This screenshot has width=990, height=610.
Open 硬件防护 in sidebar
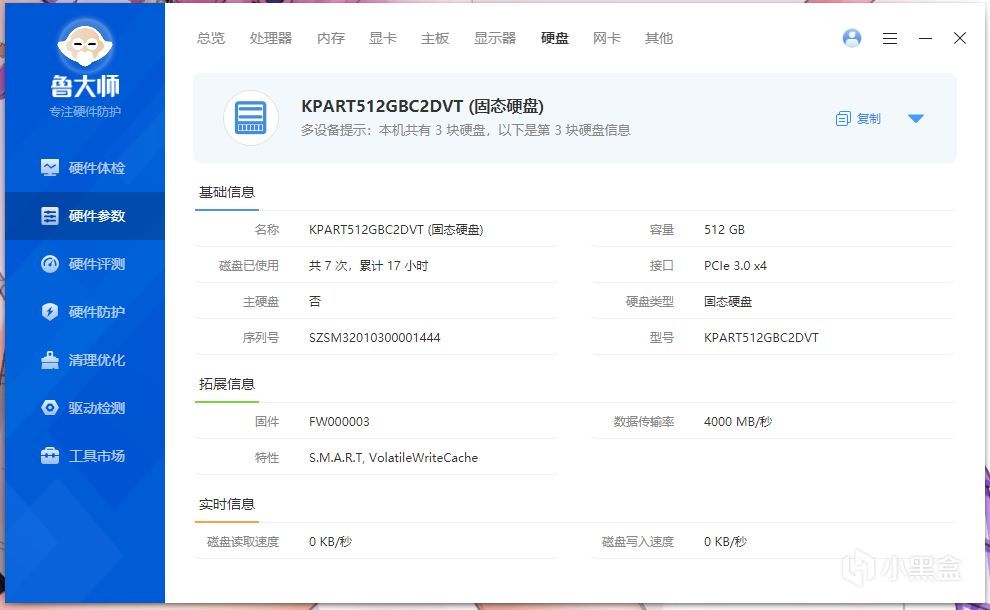click(84, 312)
